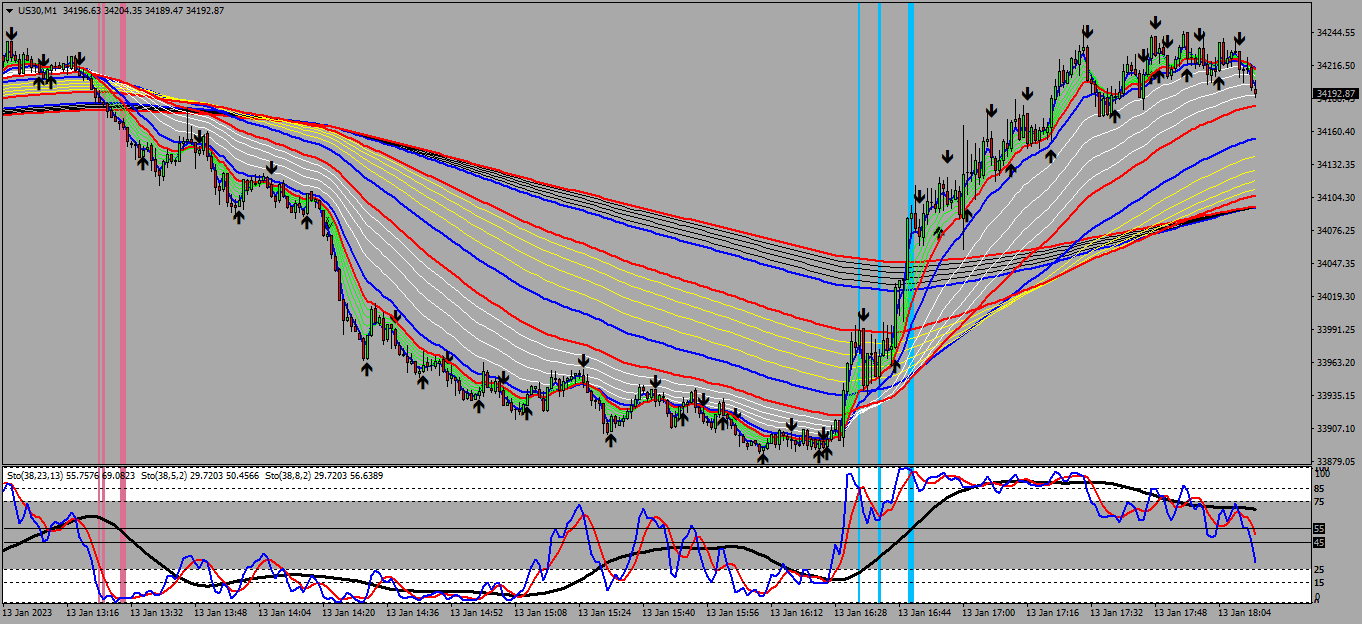1362x624 pixels.
Task: Select the 34019.10 price scale label
Action: point(1336,297)
